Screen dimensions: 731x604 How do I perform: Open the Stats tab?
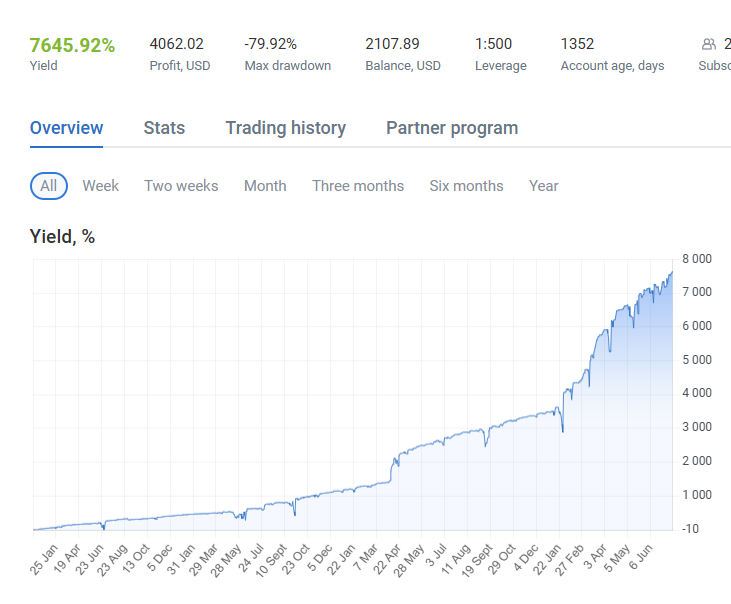164,128
